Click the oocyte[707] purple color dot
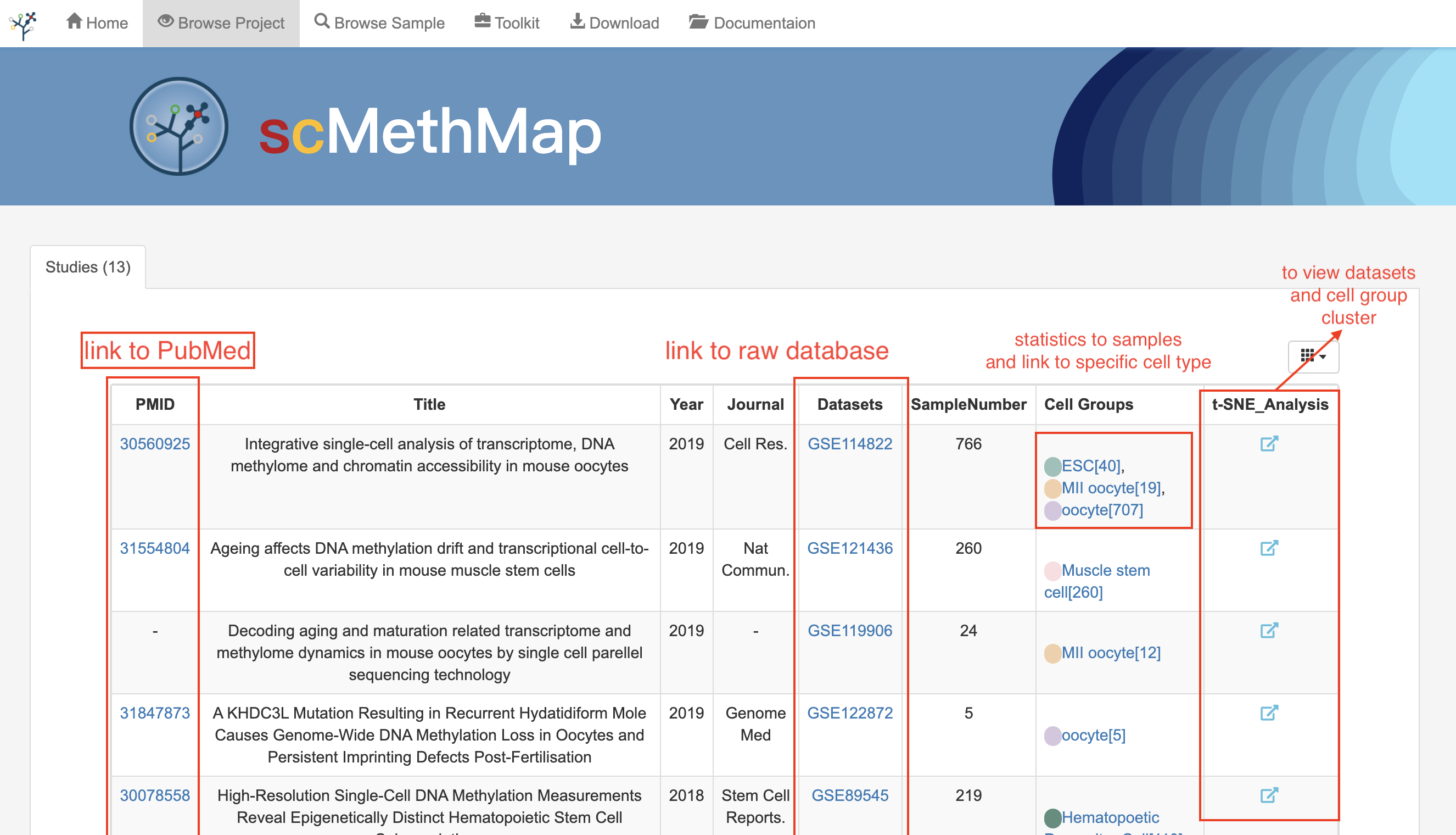Screen dimensions: 1456x835 pos(1052,510)
